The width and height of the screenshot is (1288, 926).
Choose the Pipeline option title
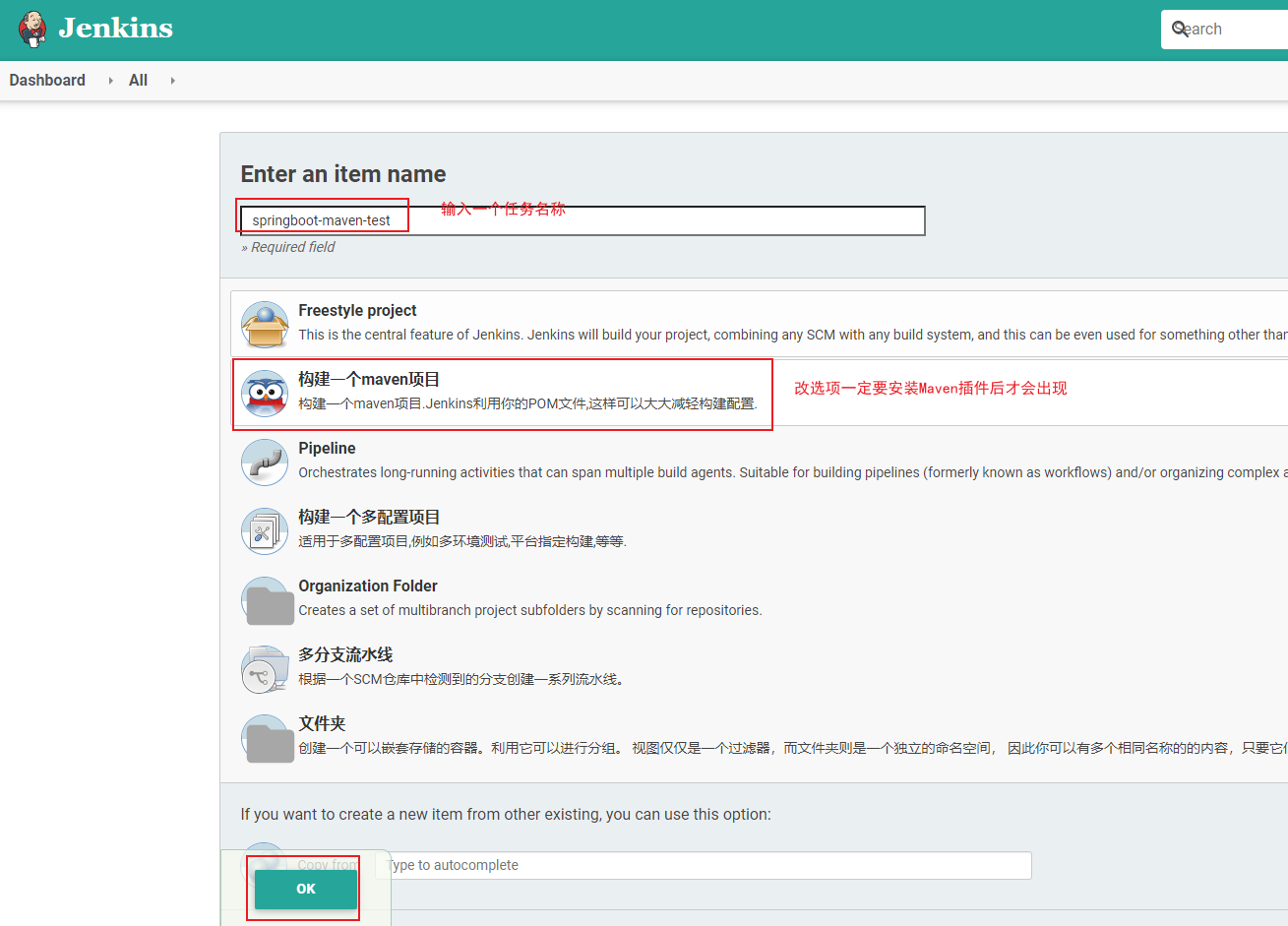click(327, 448)
